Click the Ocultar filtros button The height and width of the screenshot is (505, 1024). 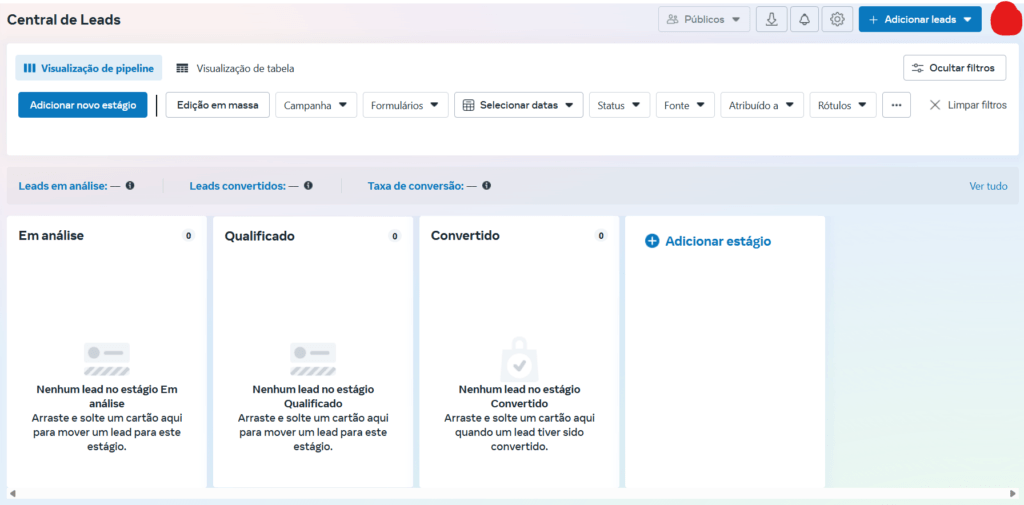pyautogui.click(x=954, y=68)
